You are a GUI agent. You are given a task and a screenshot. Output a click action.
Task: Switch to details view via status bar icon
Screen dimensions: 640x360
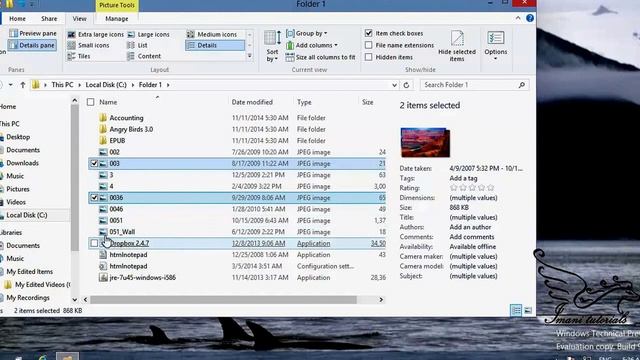click(516, 311)
